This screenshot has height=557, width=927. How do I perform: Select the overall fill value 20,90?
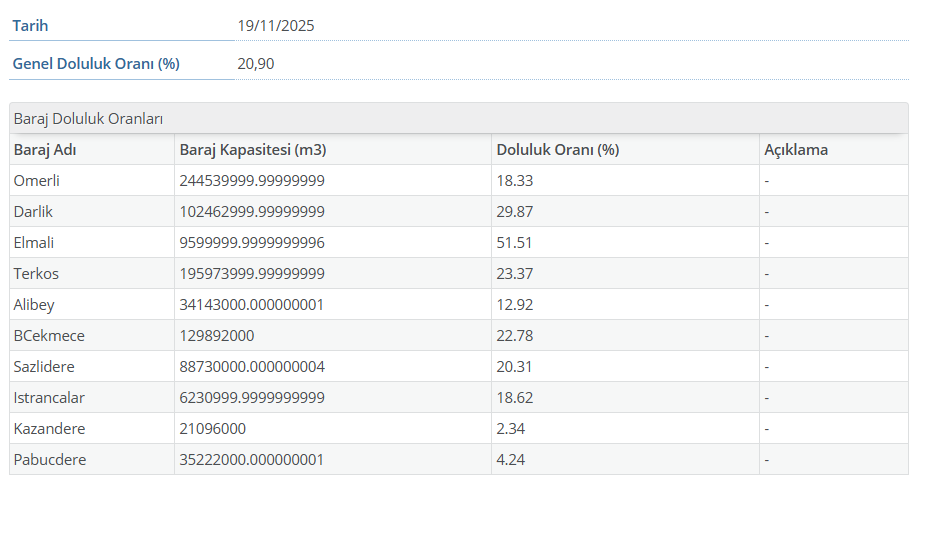pos(256,64)
